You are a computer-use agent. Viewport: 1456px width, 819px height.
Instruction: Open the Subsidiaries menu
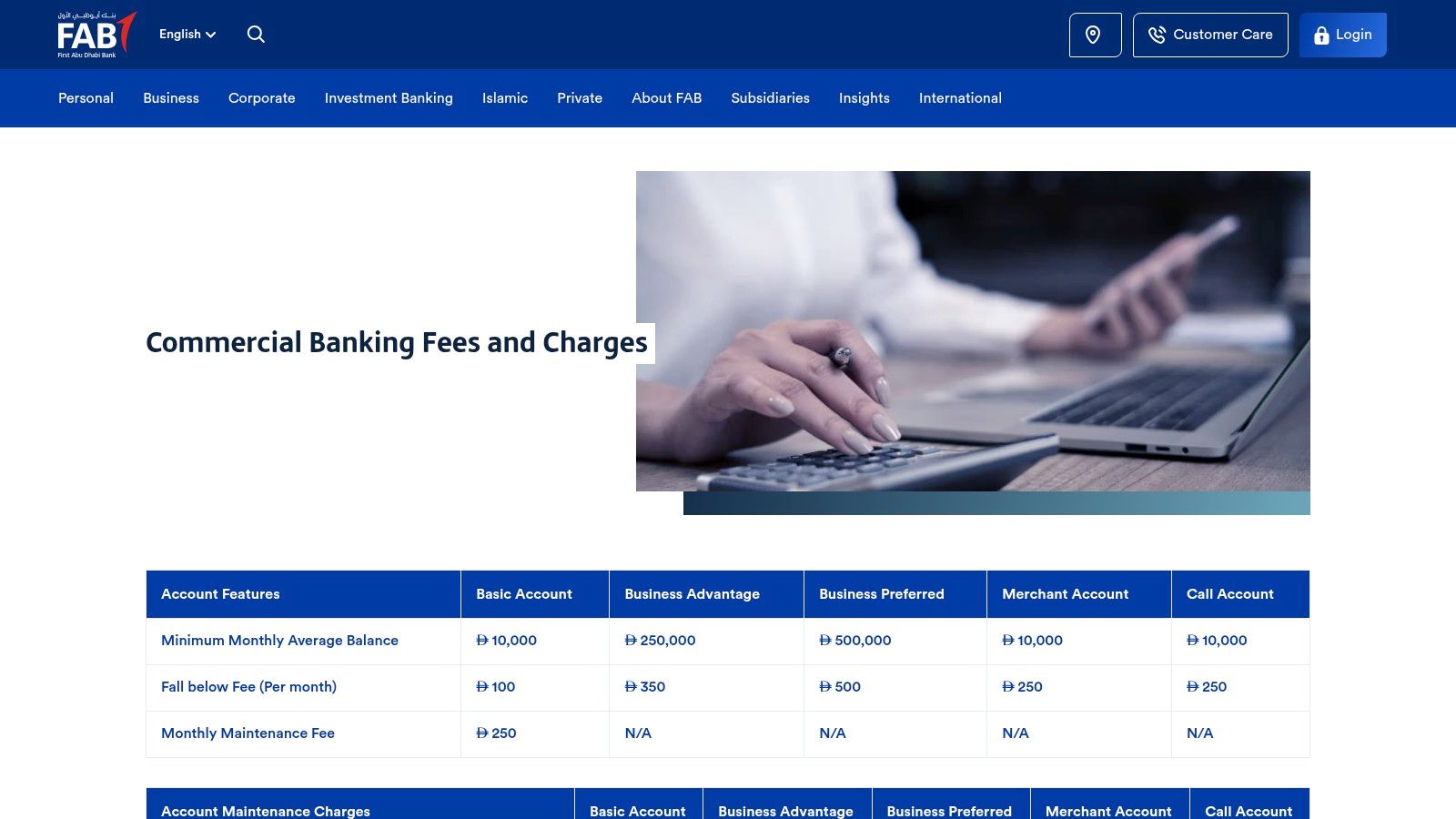coord(770,97)
